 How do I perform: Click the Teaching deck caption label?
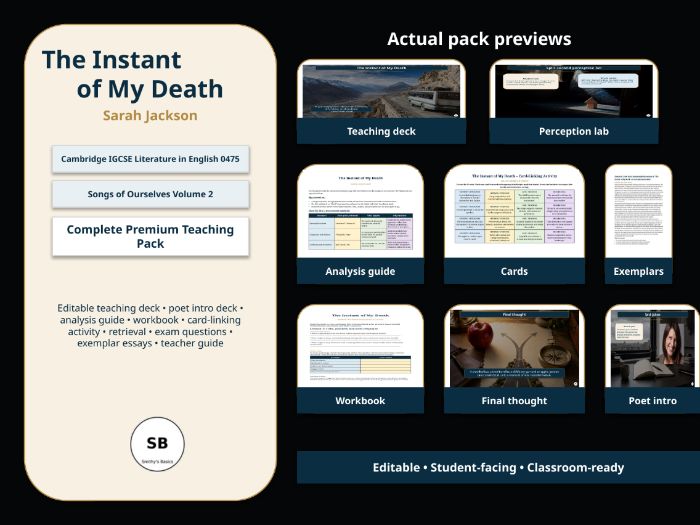pos(381,131)
